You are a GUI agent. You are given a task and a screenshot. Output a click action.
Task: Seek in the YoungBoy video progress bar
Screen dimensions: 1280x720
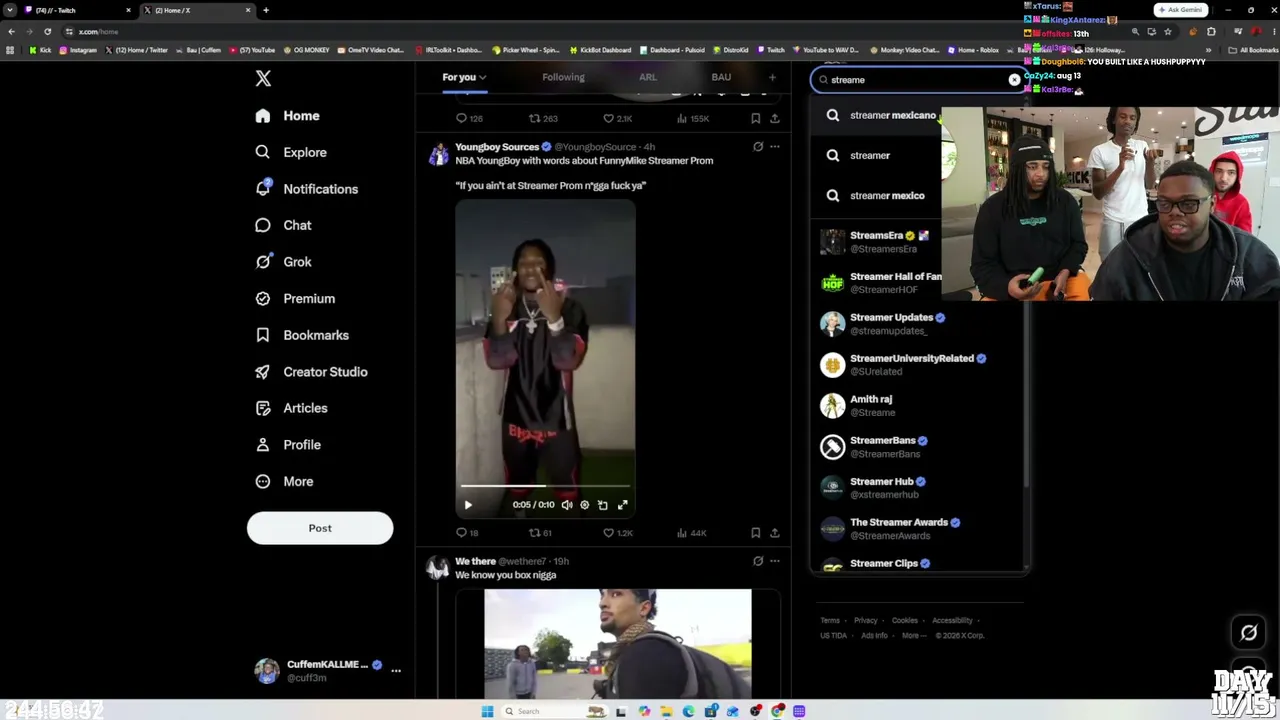coord(545,487)
